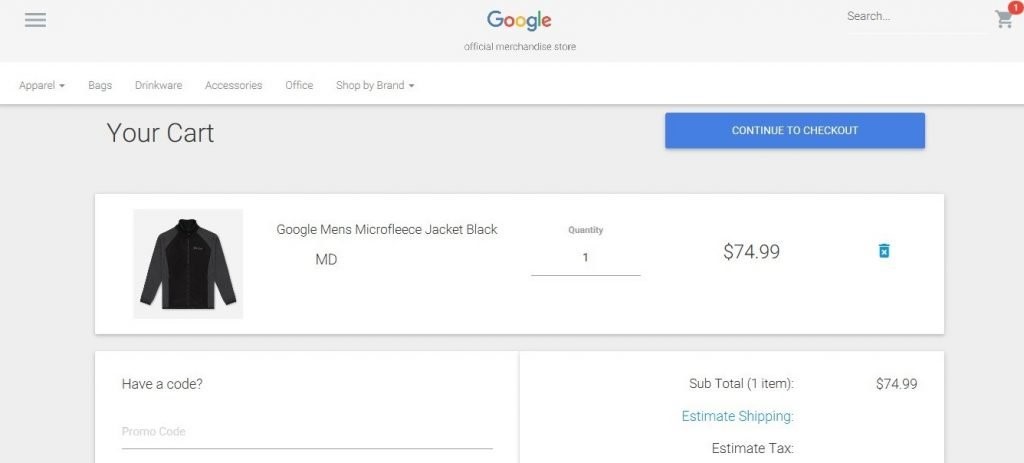This screenshot has height=463, width=1024.
Task: Click the Estimate Shipping link
Action: tap(737, 416)
